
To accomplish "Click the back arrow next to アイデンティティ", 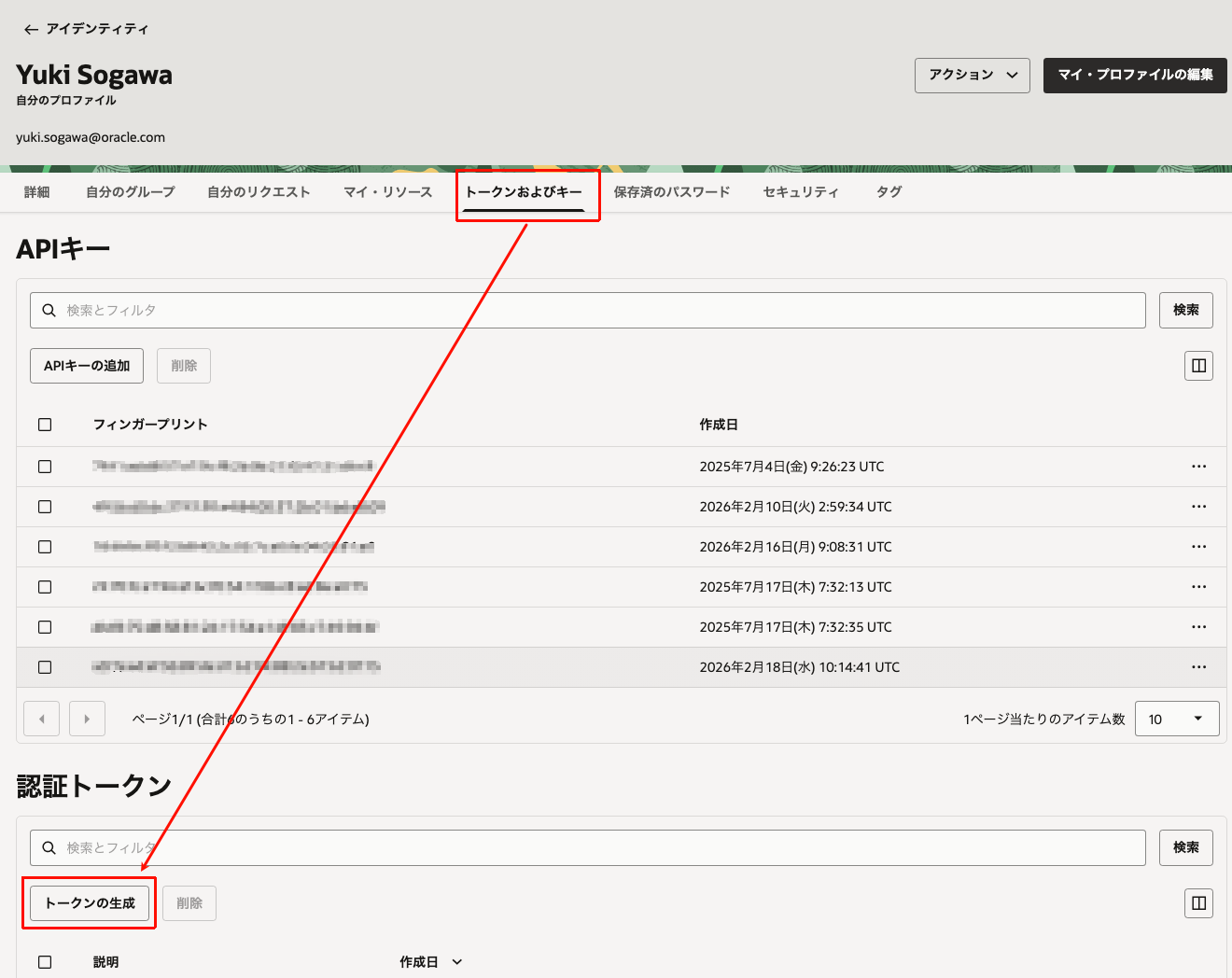I will (31, 30).
